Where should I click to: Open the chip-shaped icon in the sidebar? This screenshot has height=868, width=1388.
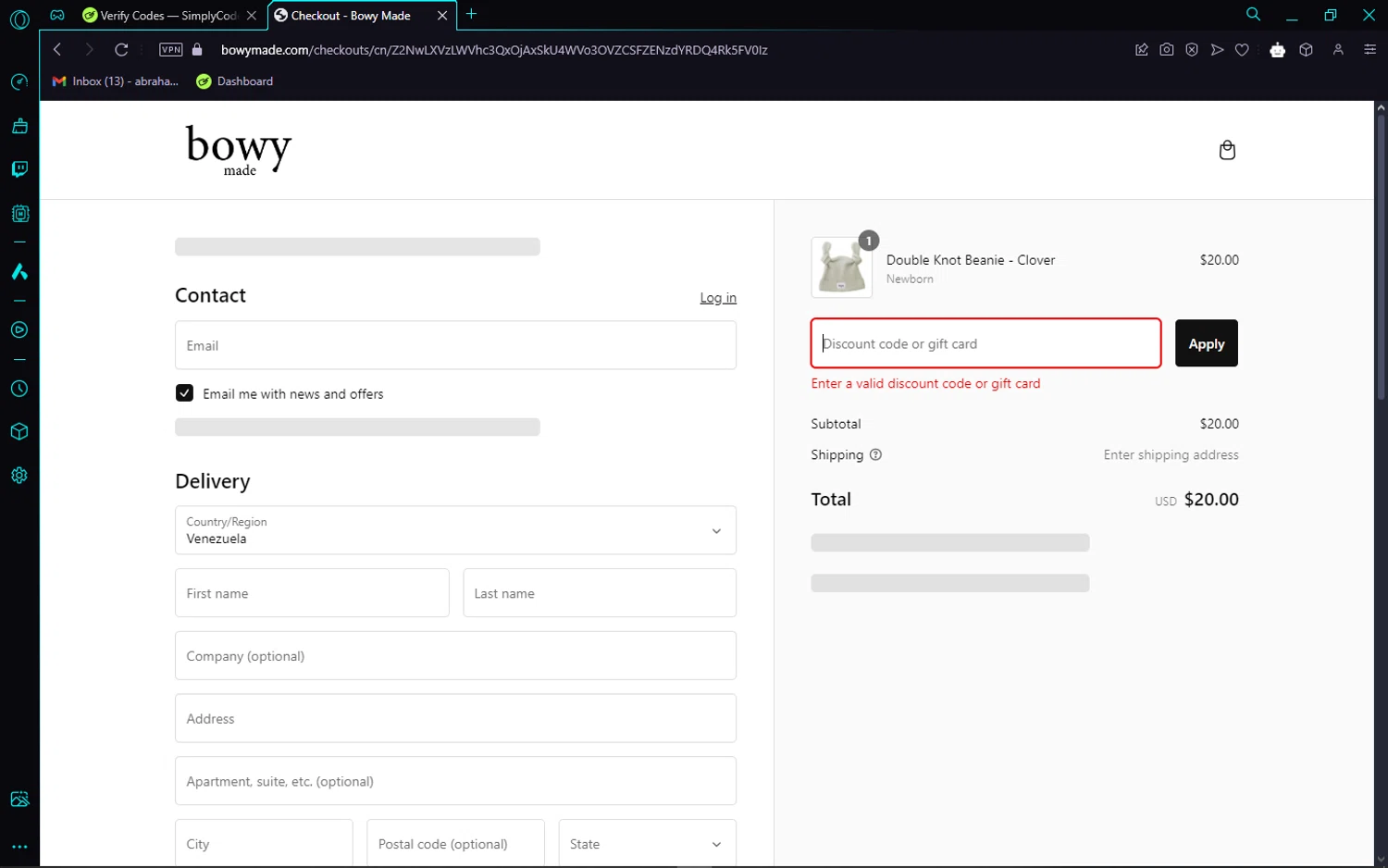coord(19,214)
